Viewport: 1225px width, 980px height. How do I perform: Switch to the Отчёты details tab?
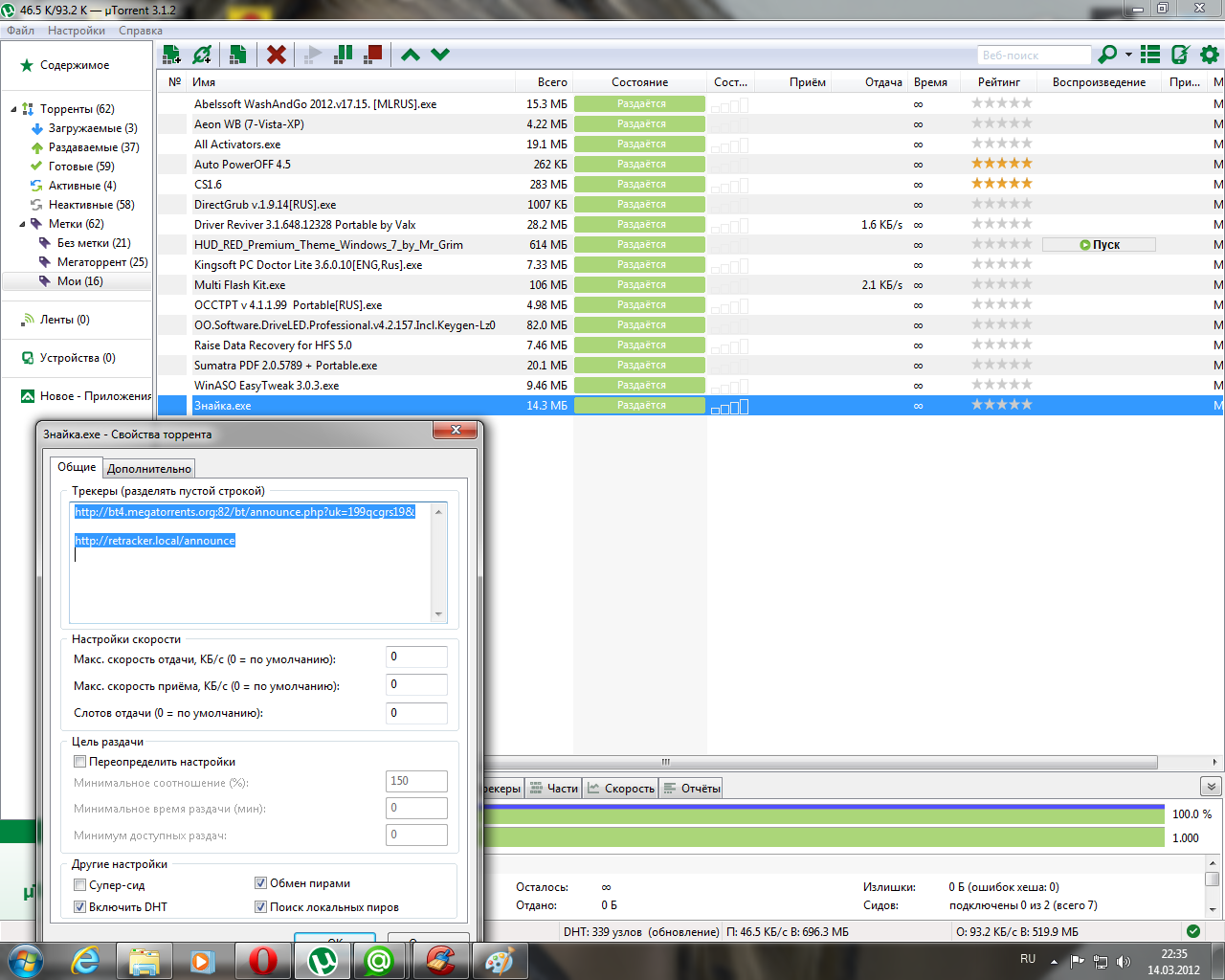point(692,789)
